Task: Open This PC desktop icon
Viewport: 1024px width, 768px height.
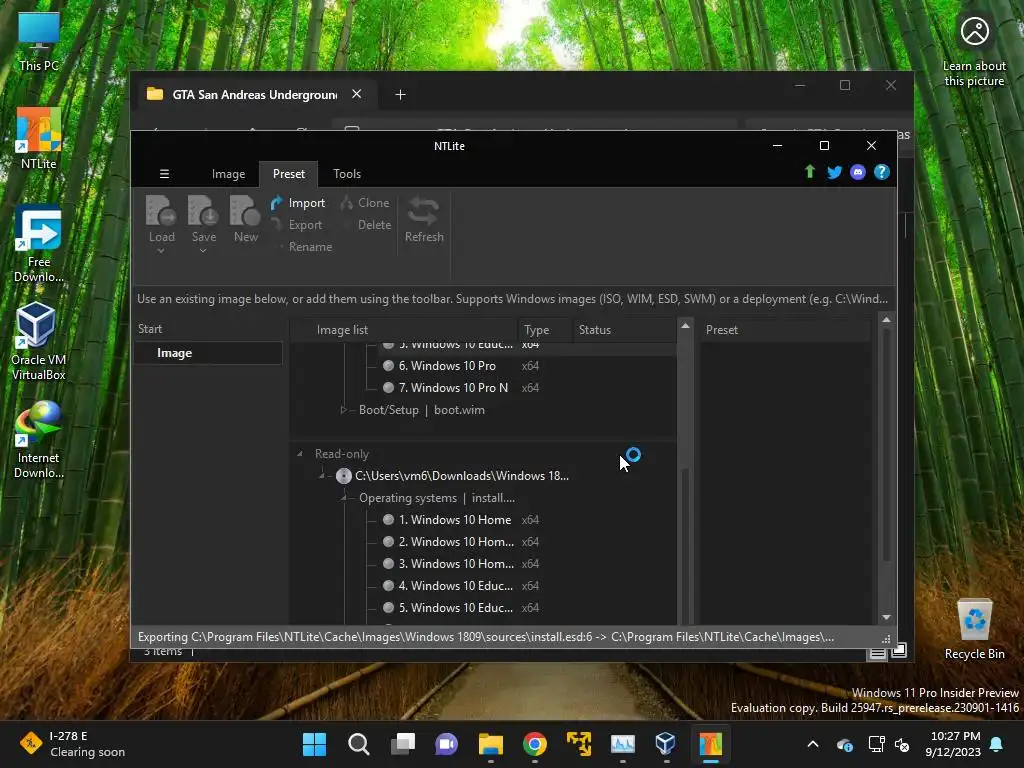Action: tap(39, 42)
